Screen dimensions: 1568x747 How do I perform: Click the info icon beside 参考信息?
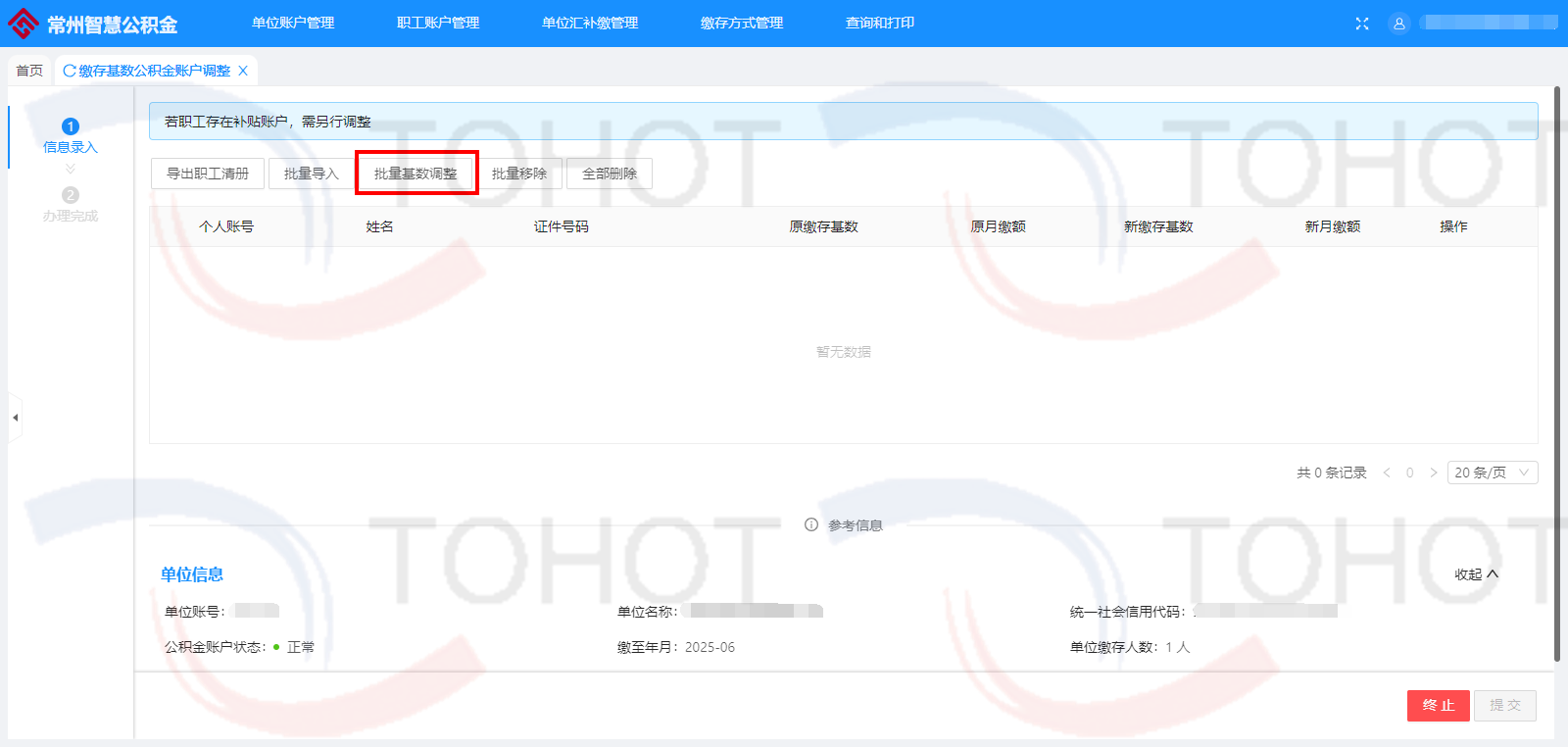coord(811,524)
